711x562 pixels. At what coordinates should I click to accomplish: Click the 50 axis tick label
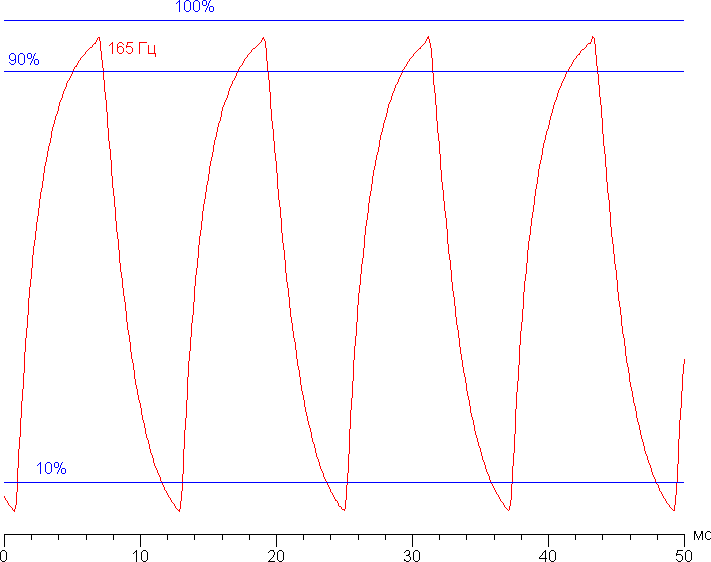[x=684, y=556]
